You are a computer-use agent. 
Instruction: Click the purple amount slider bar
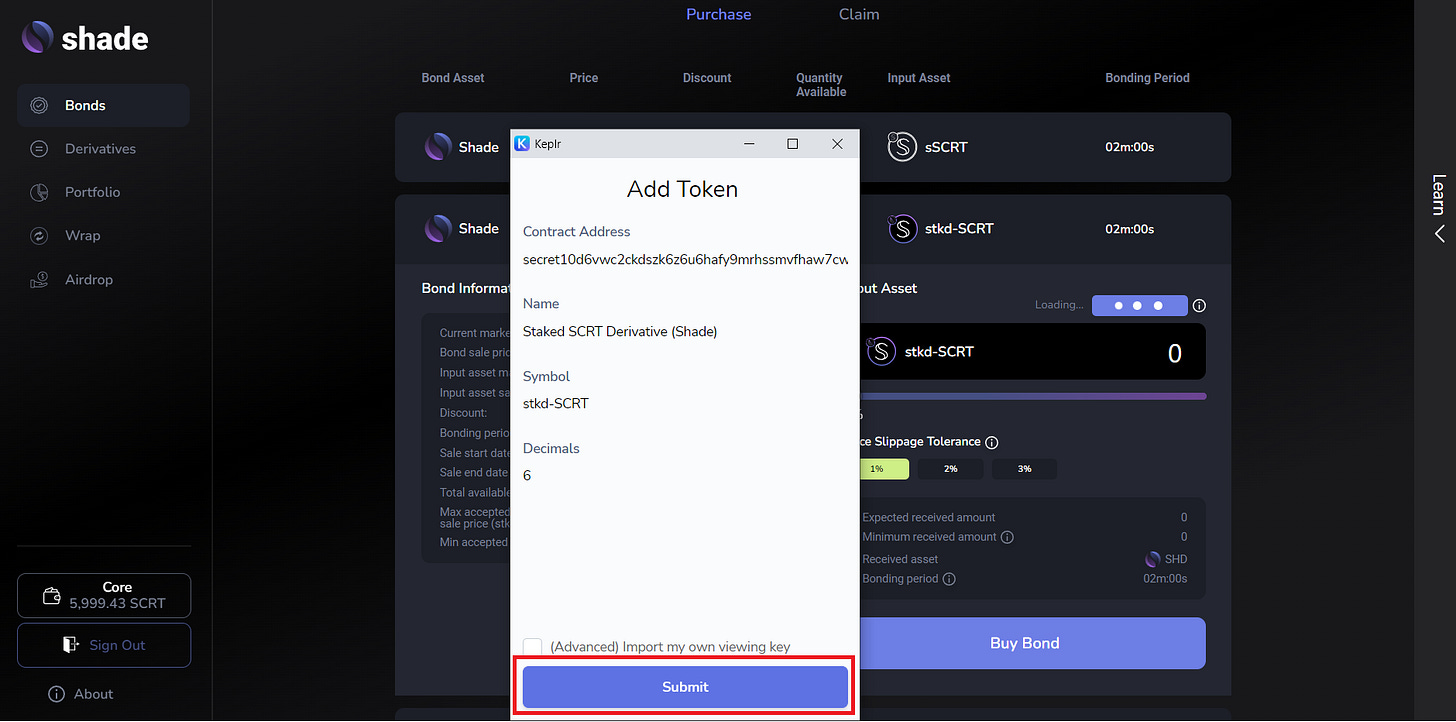(x=1033, y=396)
